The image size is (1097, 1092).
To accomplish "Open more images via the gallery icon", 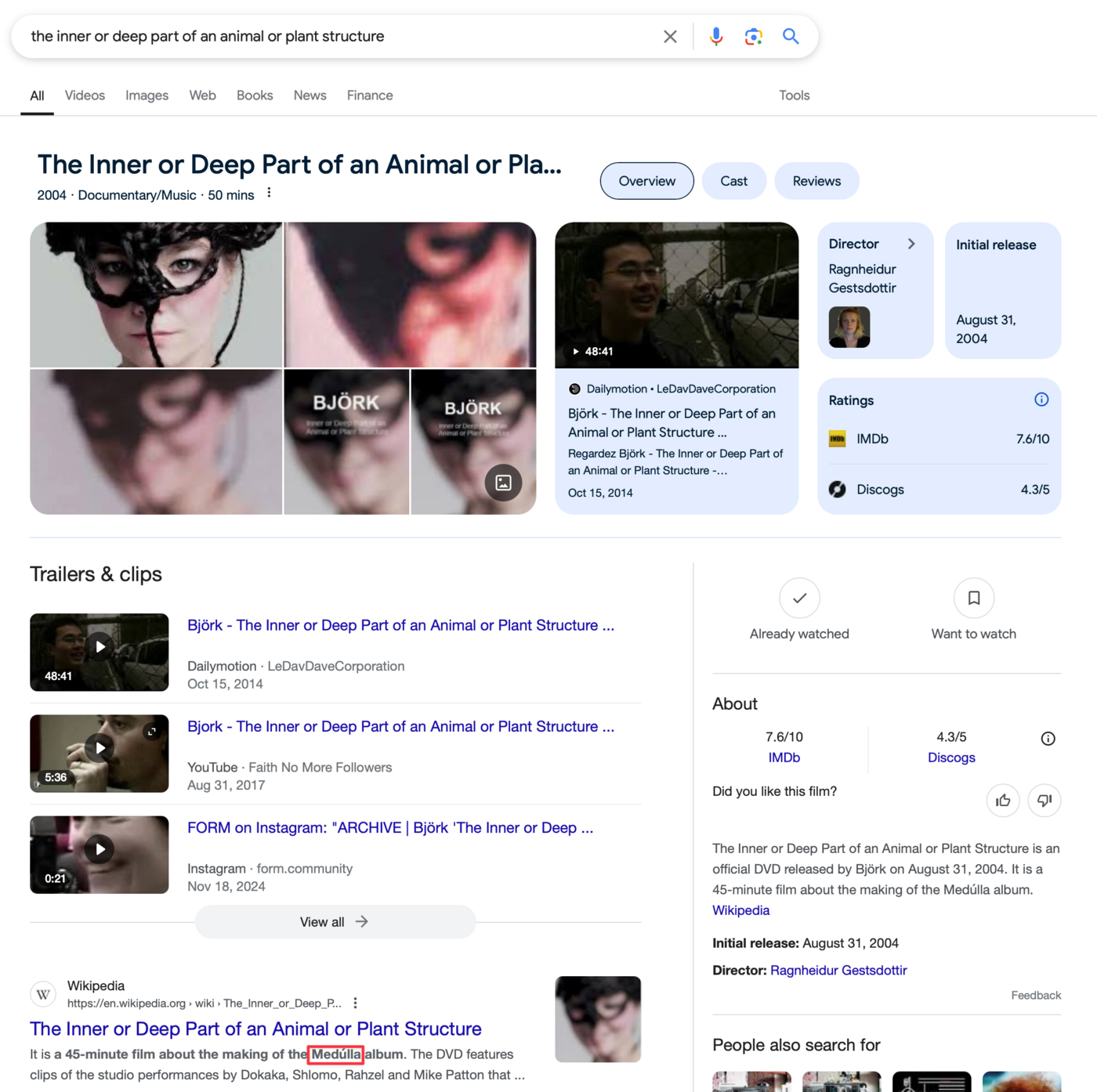I will click(x=503, y=483).
